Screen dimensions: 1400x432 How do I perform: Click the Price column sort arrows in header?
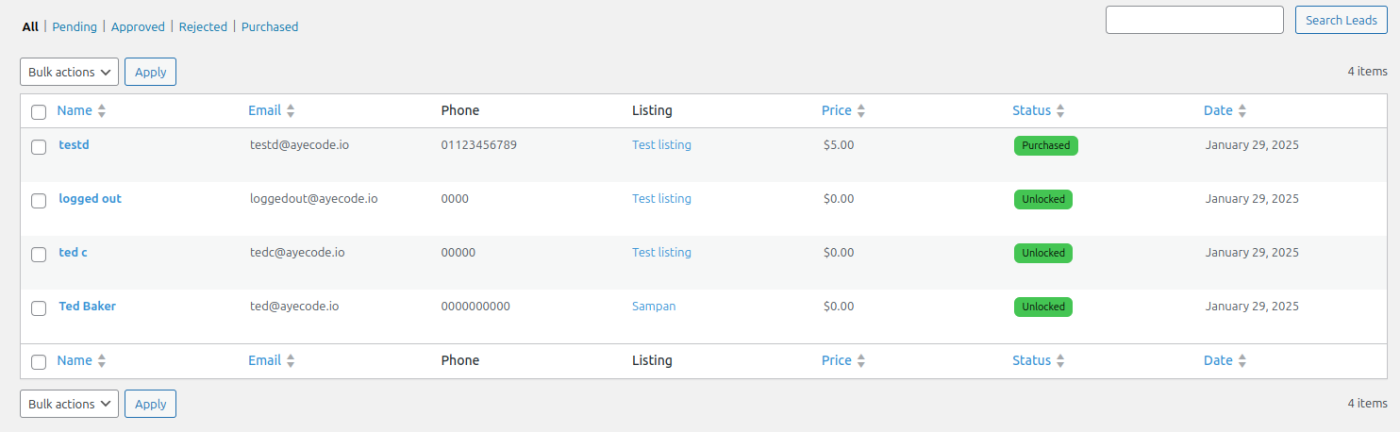click(861, 111)
